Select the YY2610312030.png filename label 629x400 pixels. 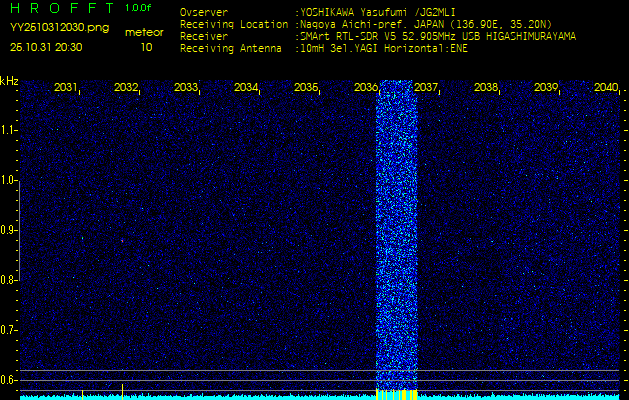tap(58, 28)
